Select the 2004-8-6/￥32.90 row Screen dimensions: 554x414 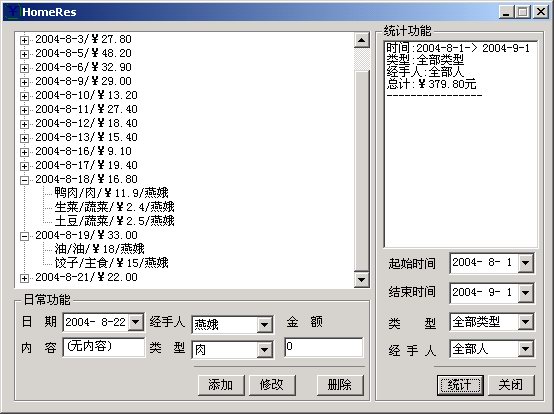(x=83, y=67)
